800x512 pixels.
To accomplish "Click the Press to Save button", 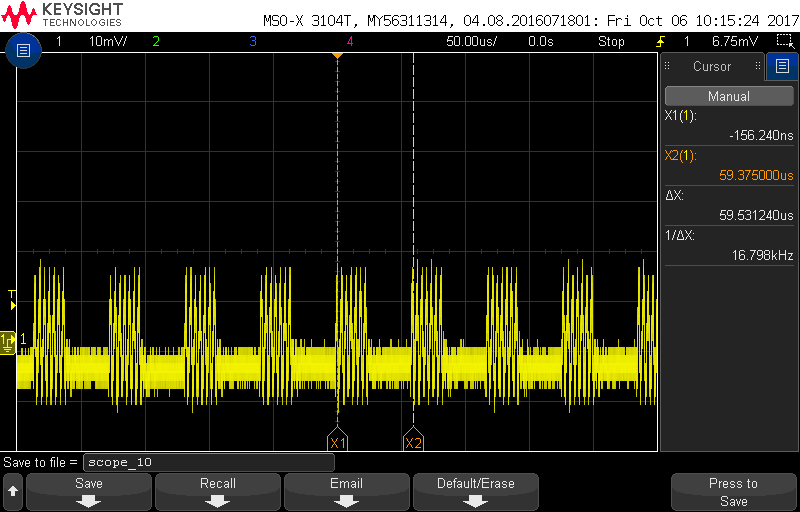I will pyautogui.click(x=733, y=492).
